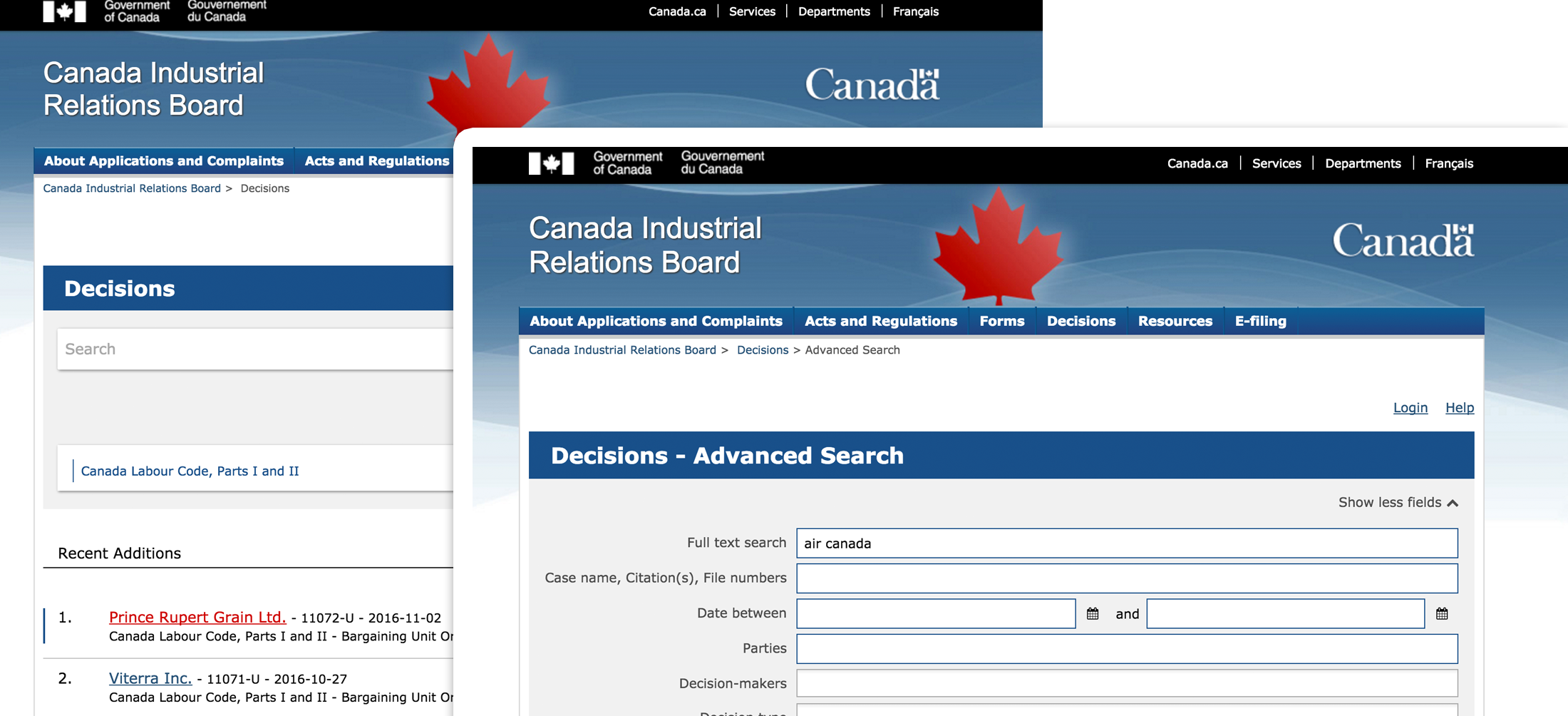Focus the Parties input field
The height and width of the screenshot is (716, 1568).
1126,649
